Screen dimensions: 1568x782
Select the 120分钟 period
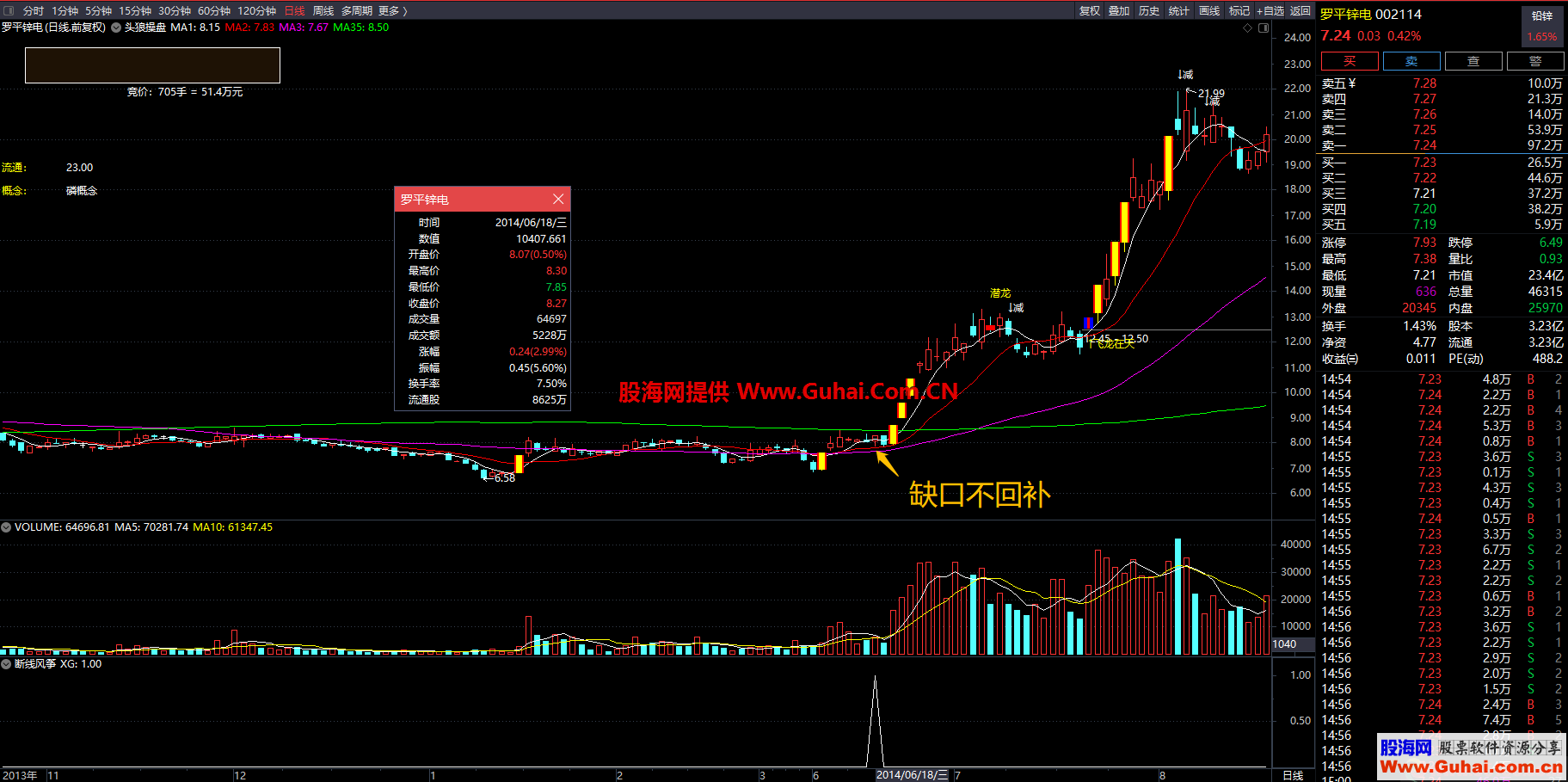[256, 11]
